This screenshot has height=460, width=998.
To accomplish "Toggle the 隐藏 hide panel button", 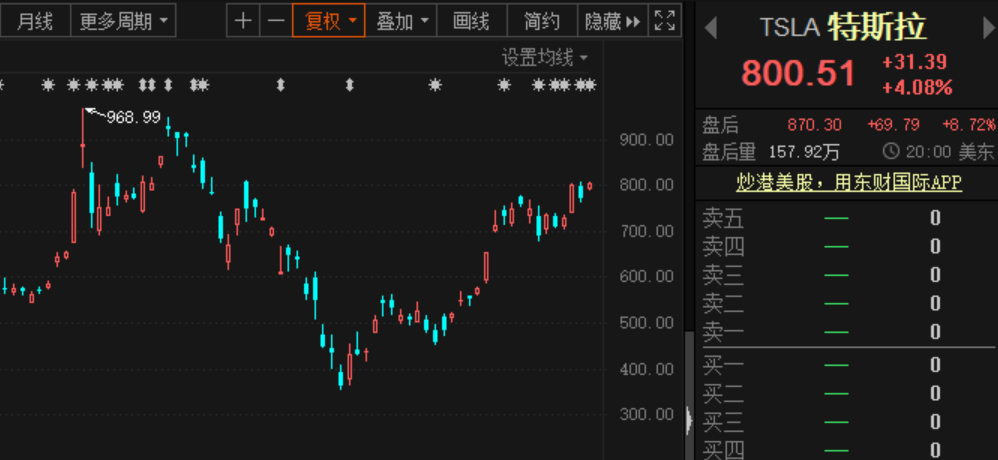I will pyautogui.click(x=611, y=20).
